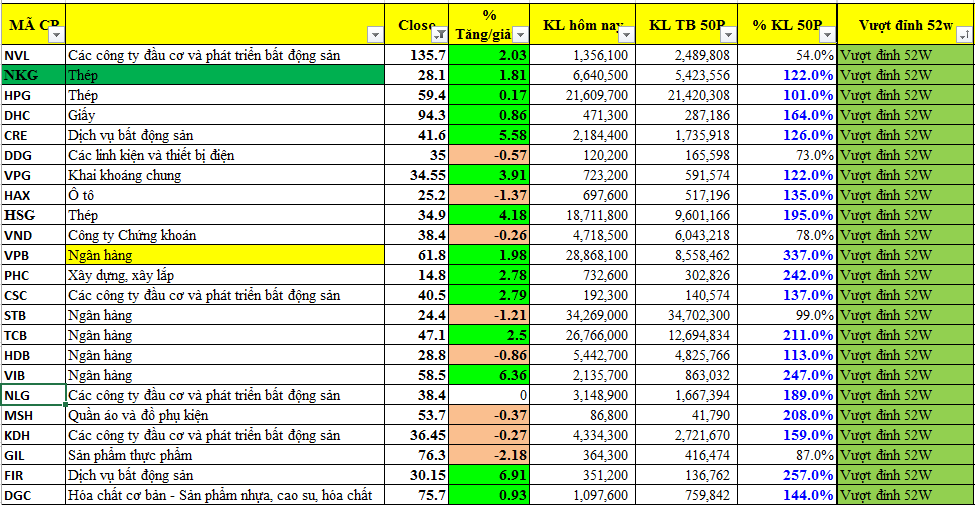Select the 337.0% value for VPB
The image size is (975, 505).
[787, 255]
